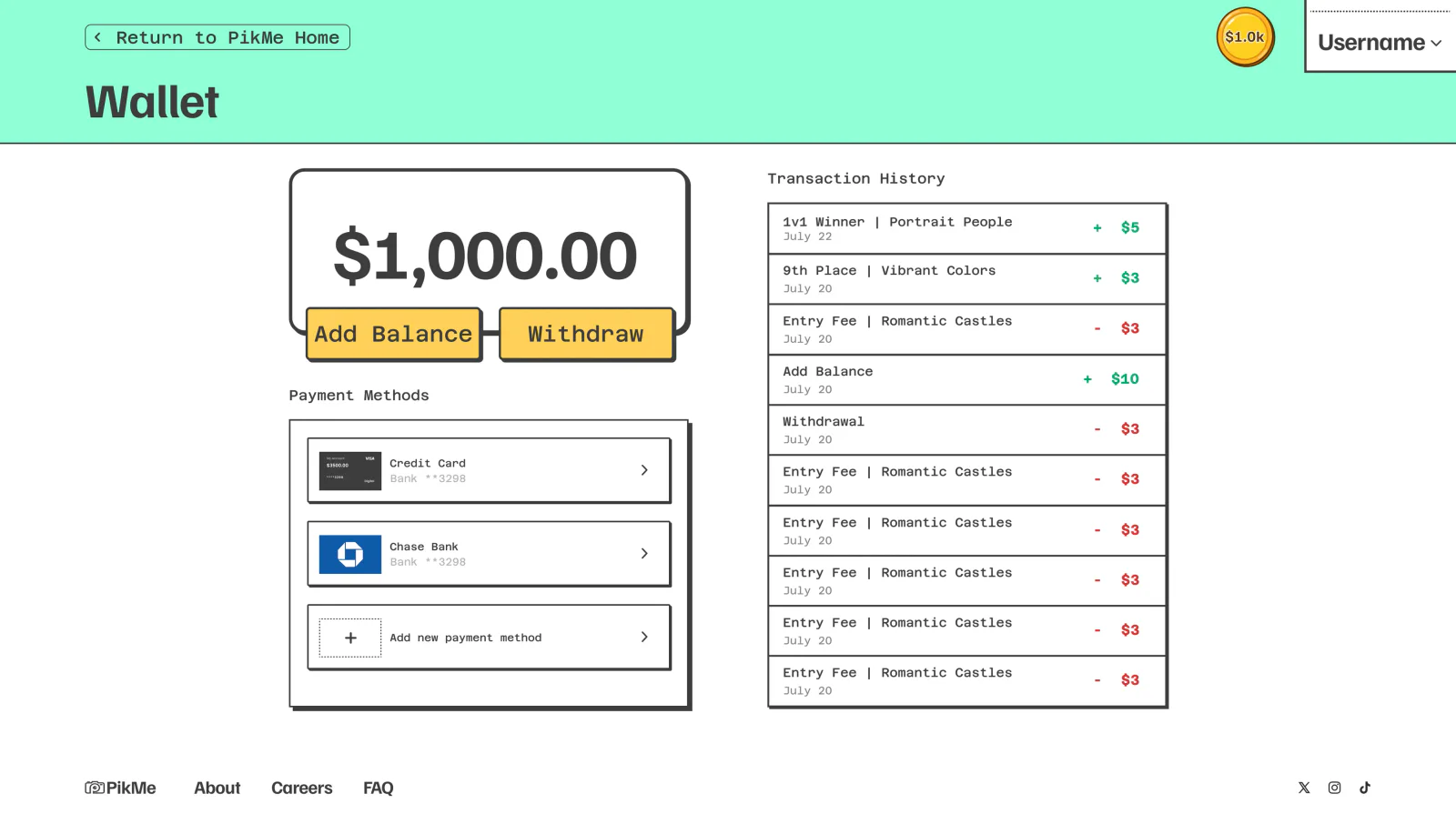The image size is (1456, 824).
Task: Click the Withdraw button
Action: pyautogui.click(x=586, y=334)
